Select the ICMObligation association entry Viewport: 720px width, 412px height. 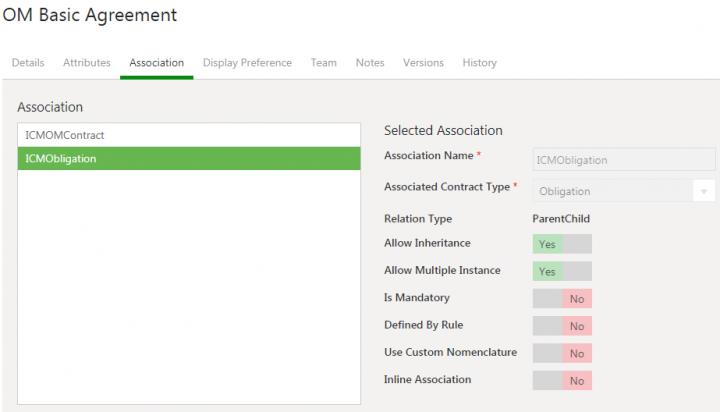(x=189, y=158)
